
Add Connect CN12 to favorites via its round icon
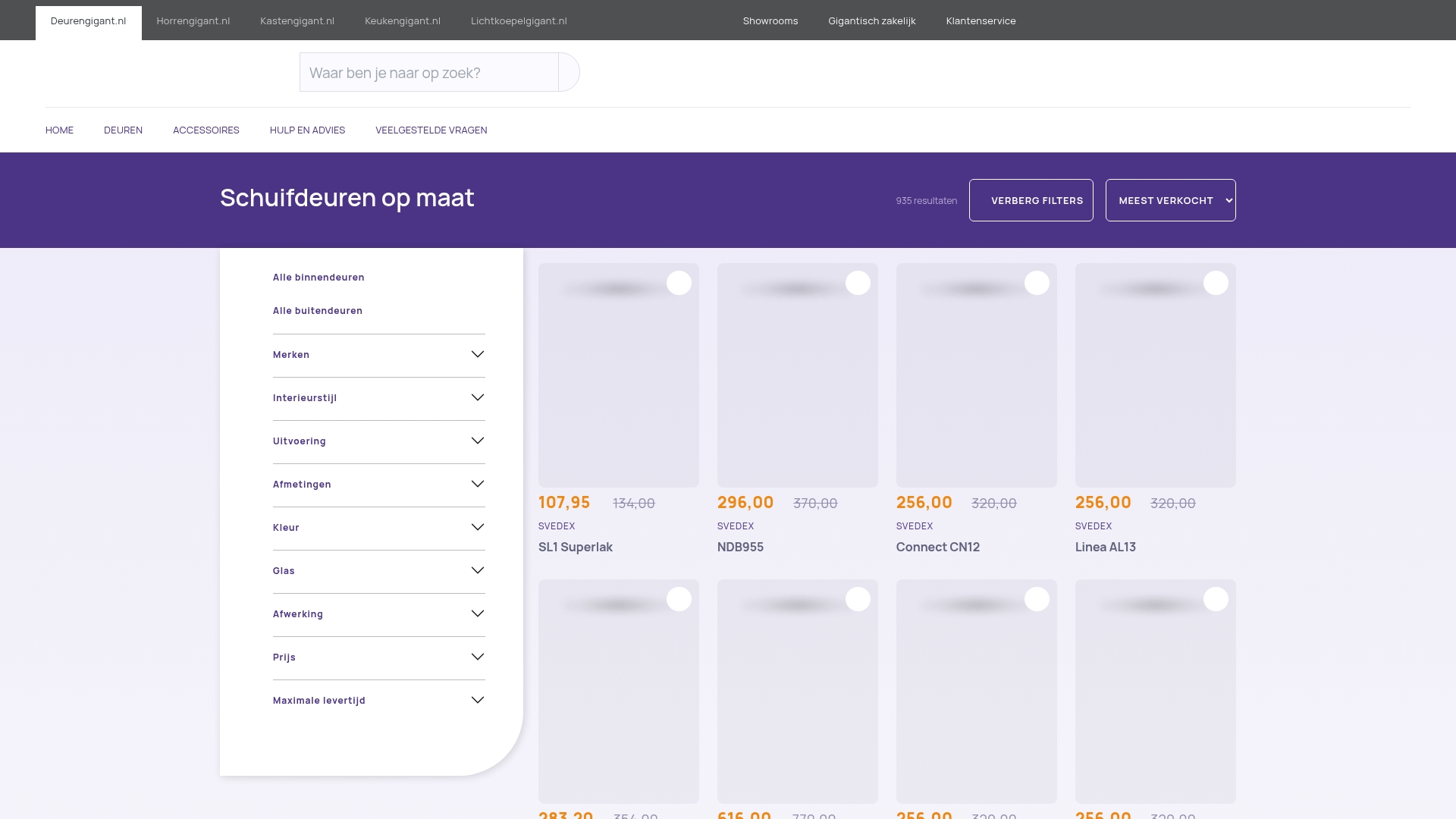coord(1037,283)
